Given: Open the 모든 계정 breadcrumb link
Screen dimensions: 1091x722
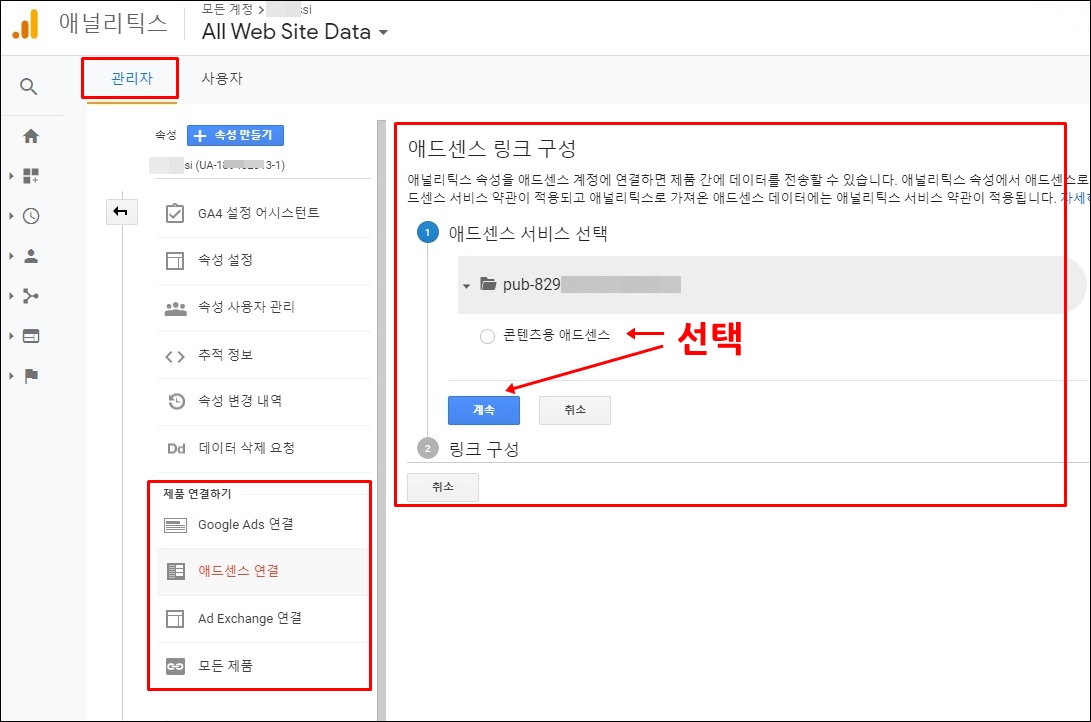Looking at the screenshot, I should click(227, 9).
